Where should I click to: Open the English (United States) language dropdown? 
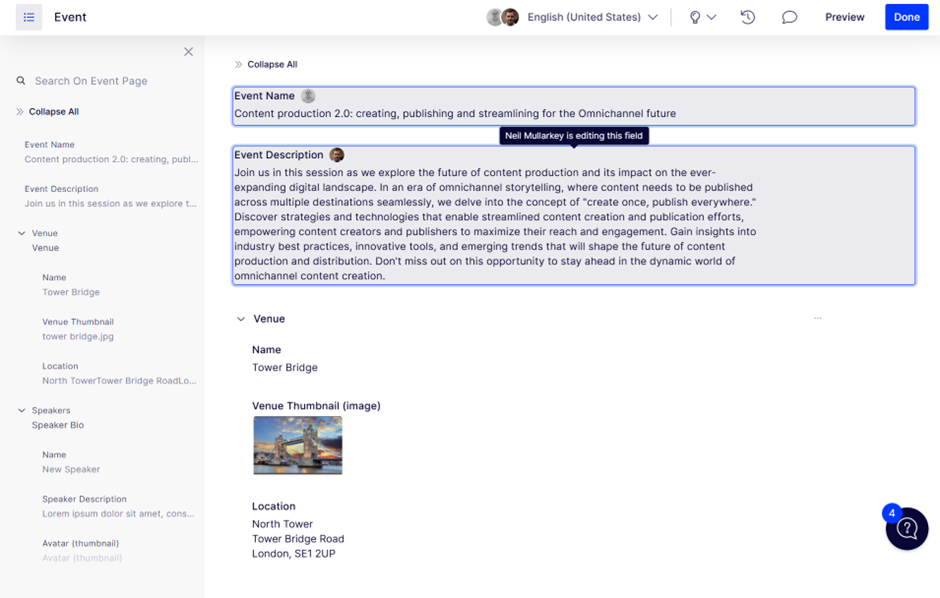pyautogui.click(x=592, y=17)
